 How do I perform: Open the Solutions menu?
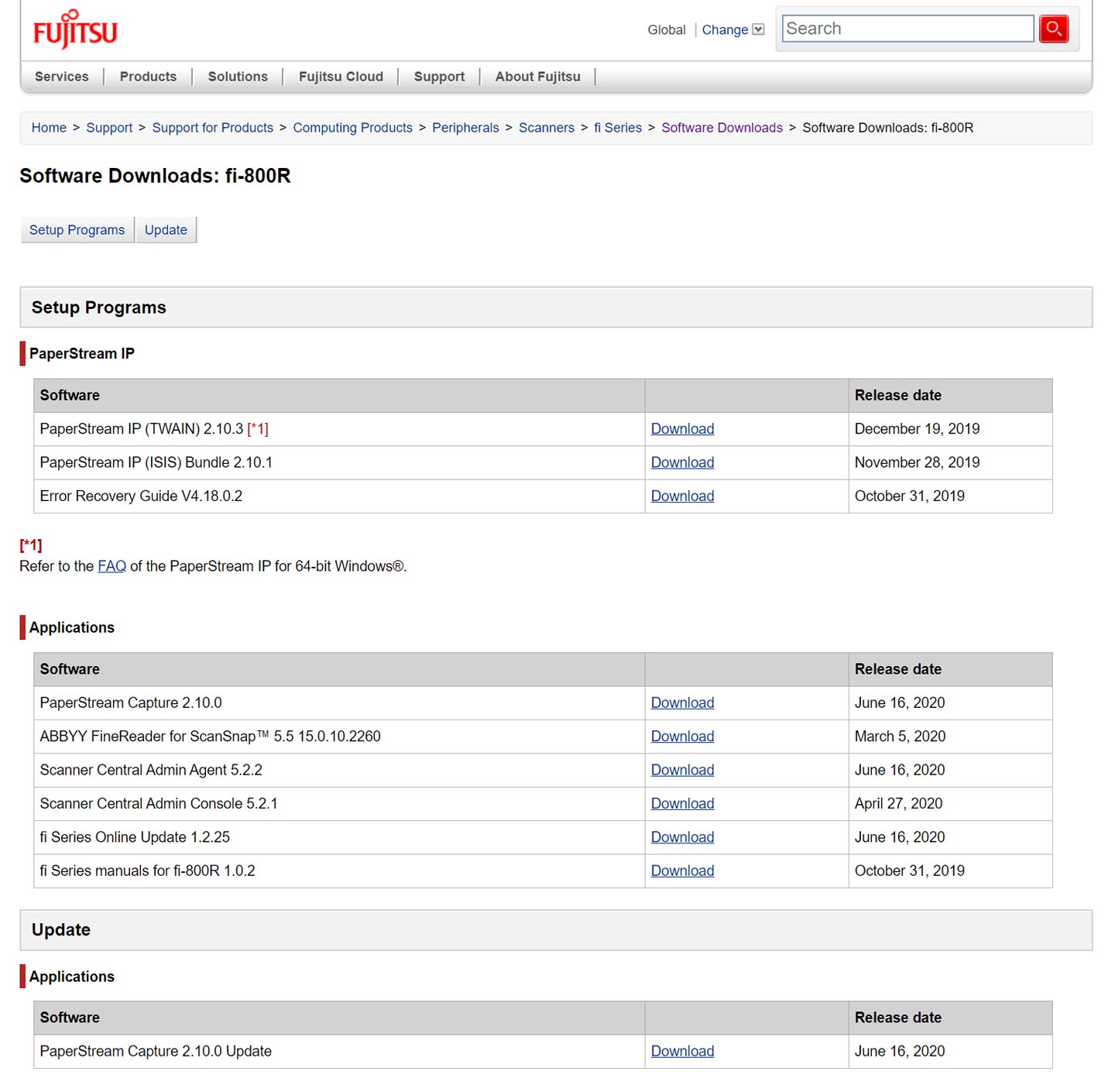238,77
